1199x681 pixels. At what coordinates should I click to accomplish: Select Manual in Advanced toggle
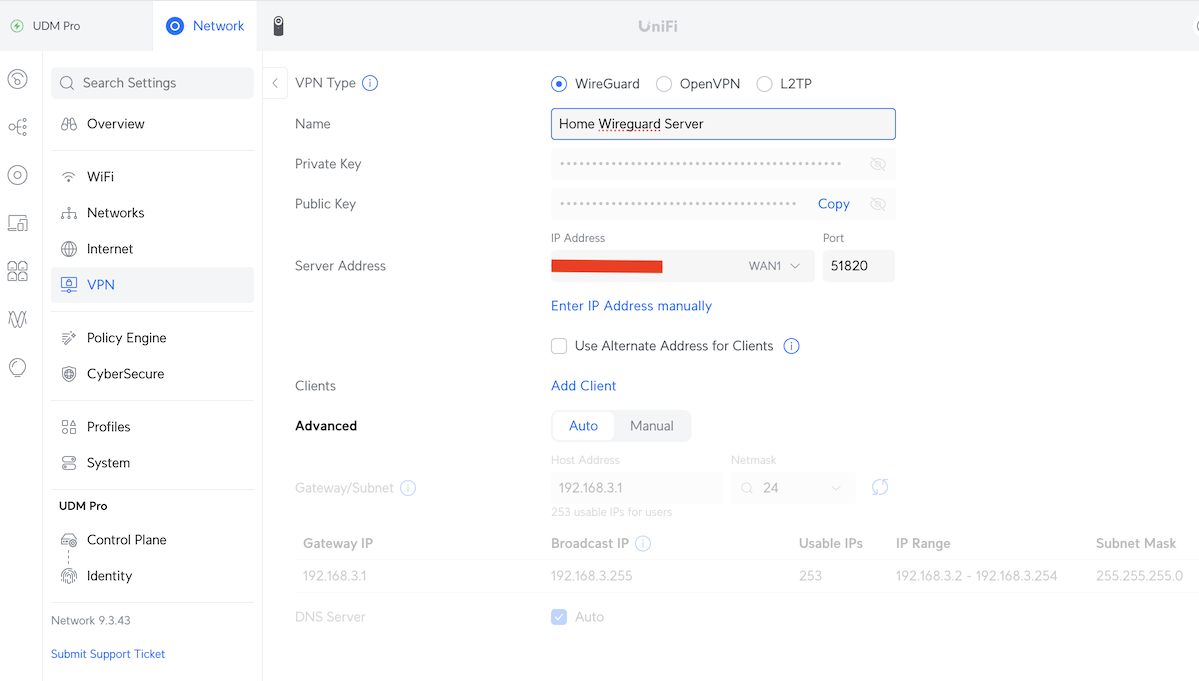[x=651, y=426]
